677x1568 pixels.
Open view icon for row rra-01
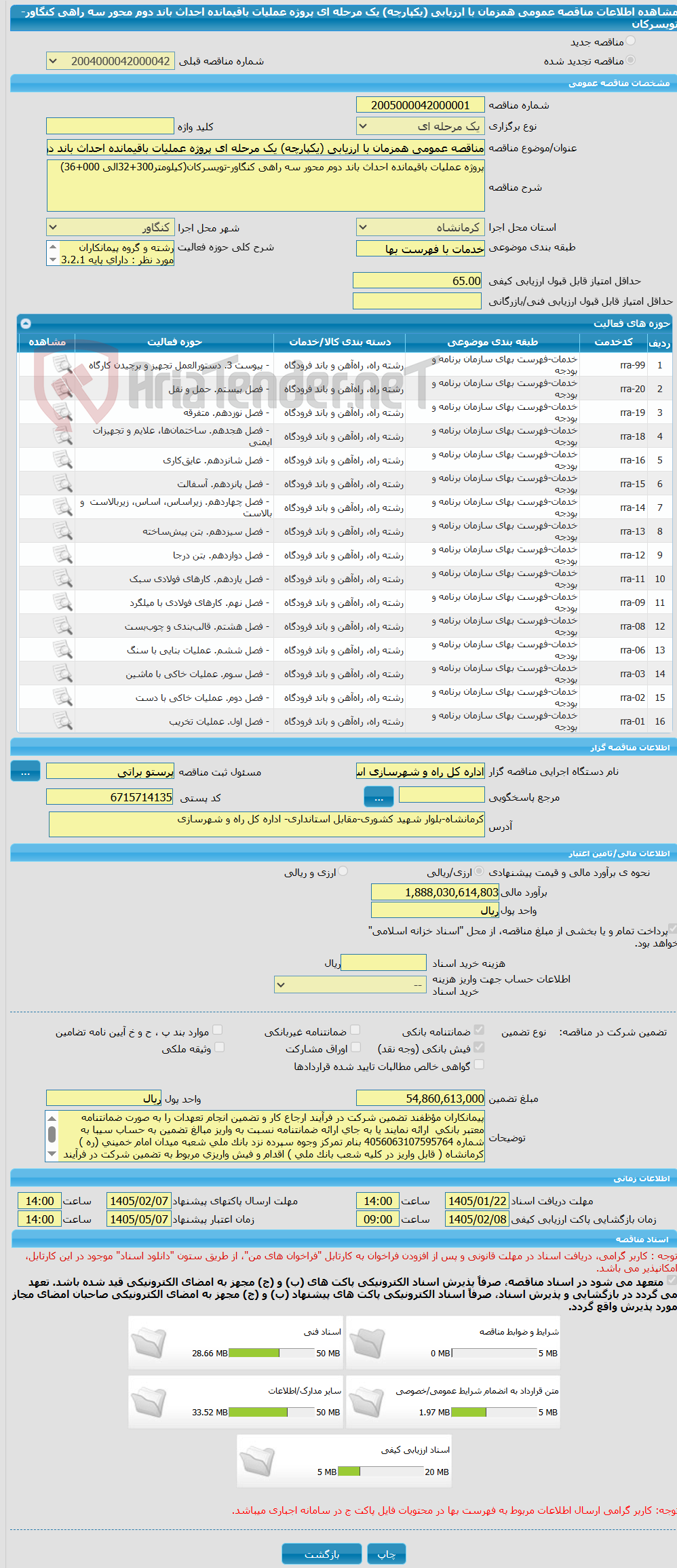click(x=62, y=721)
